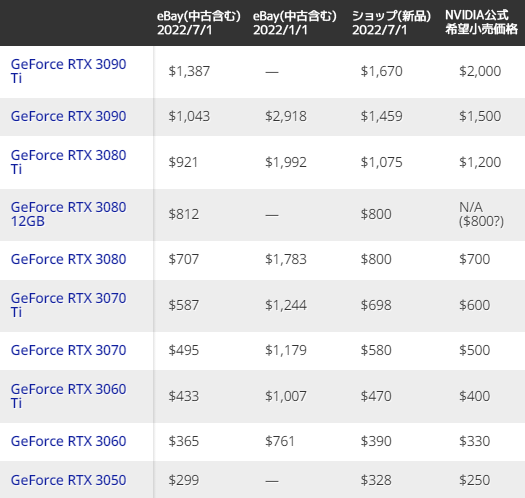Select the $2,918 eBay price cell
Image resolution: width=525 pixels, height=498 pixels.
[x=286, y=117]
